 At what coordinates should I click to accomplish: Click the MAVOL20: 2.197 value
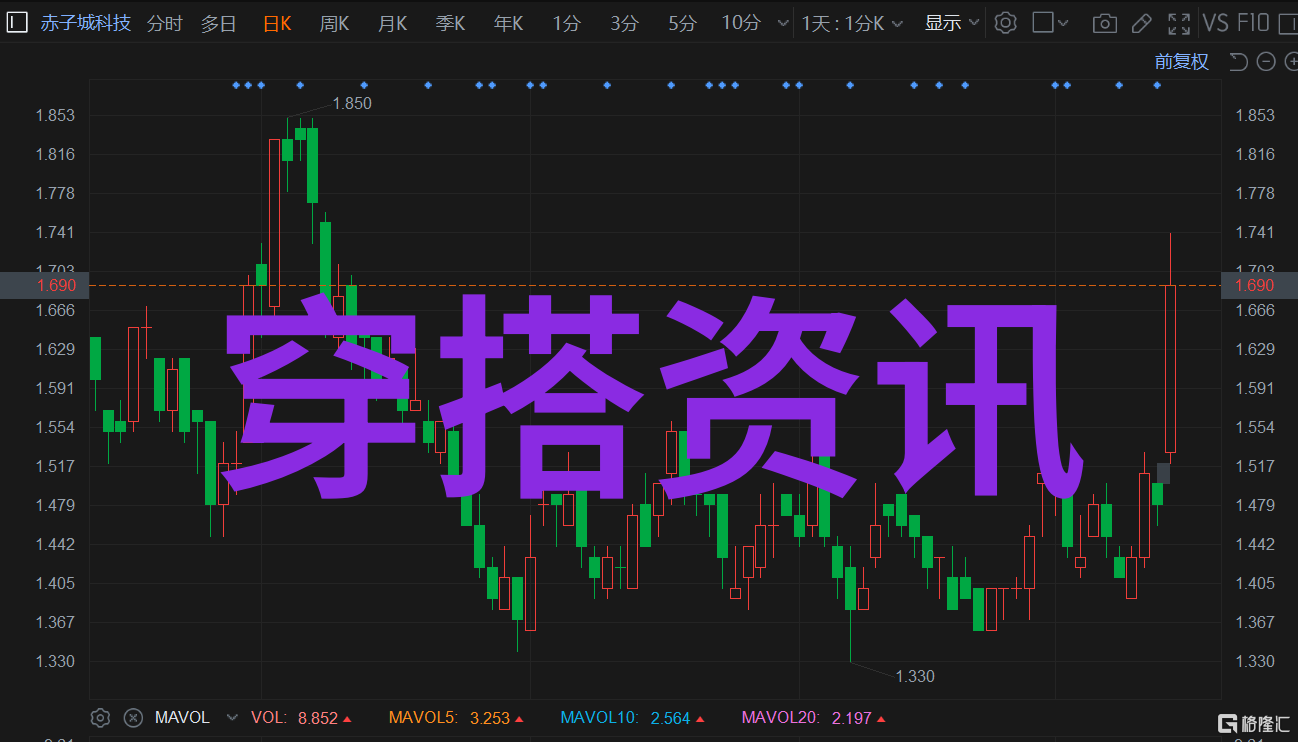coord(813,718)
